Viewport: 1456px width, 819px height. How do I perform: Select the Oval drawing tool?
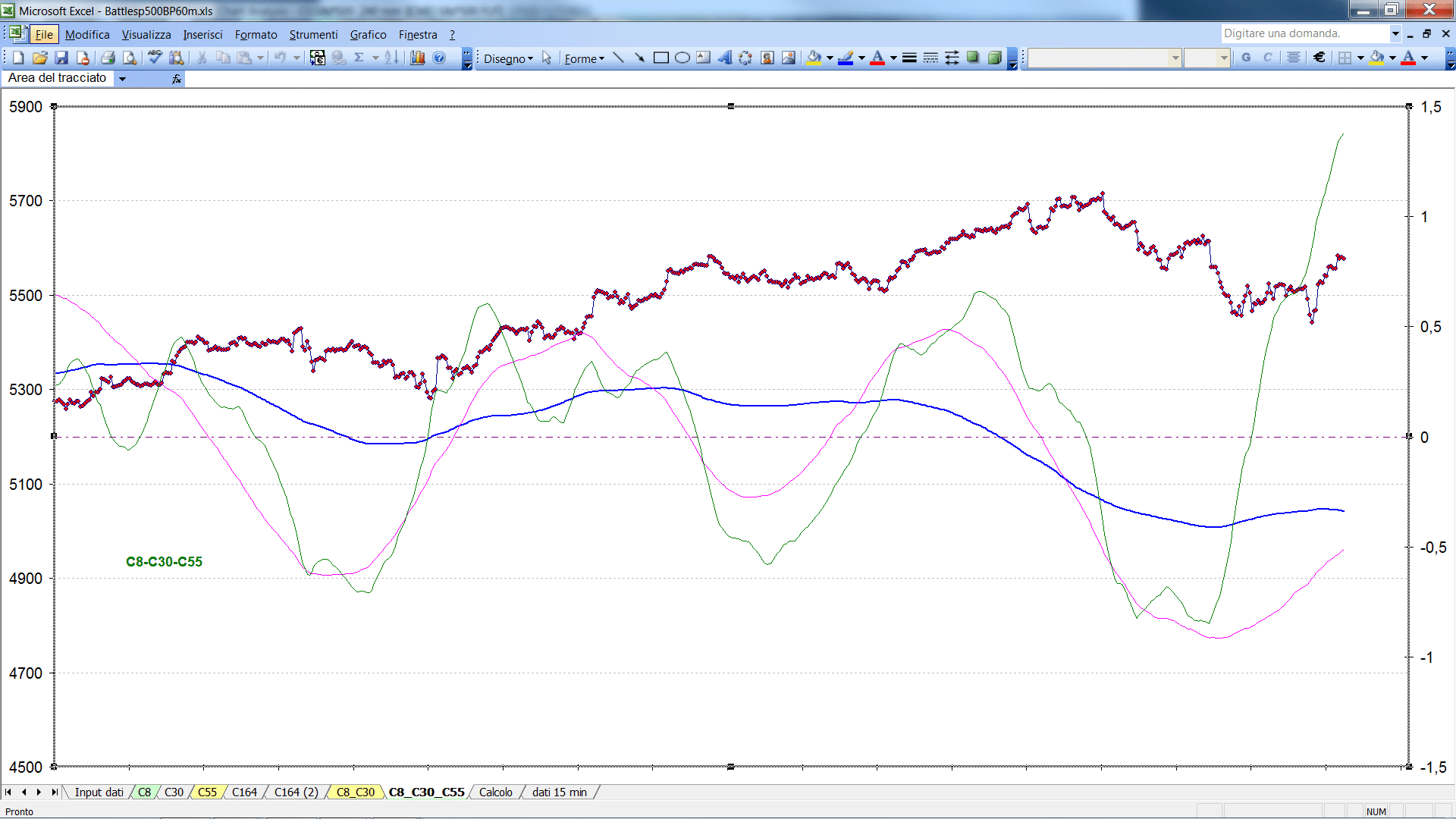click(x=682, y=58)
